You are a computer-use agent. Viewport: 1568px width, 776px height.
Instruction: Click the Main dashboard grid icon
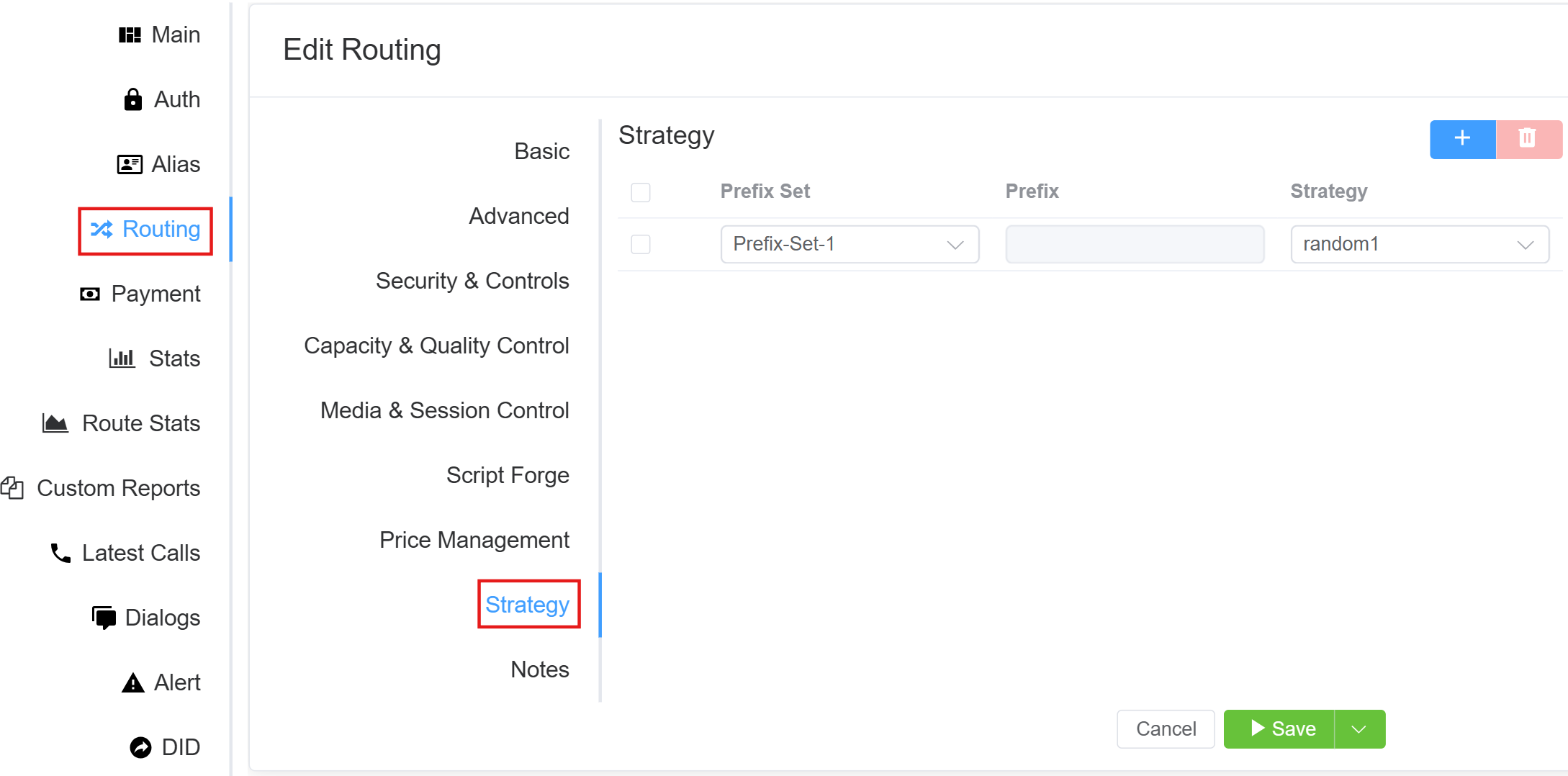click(x=130, y=35)
